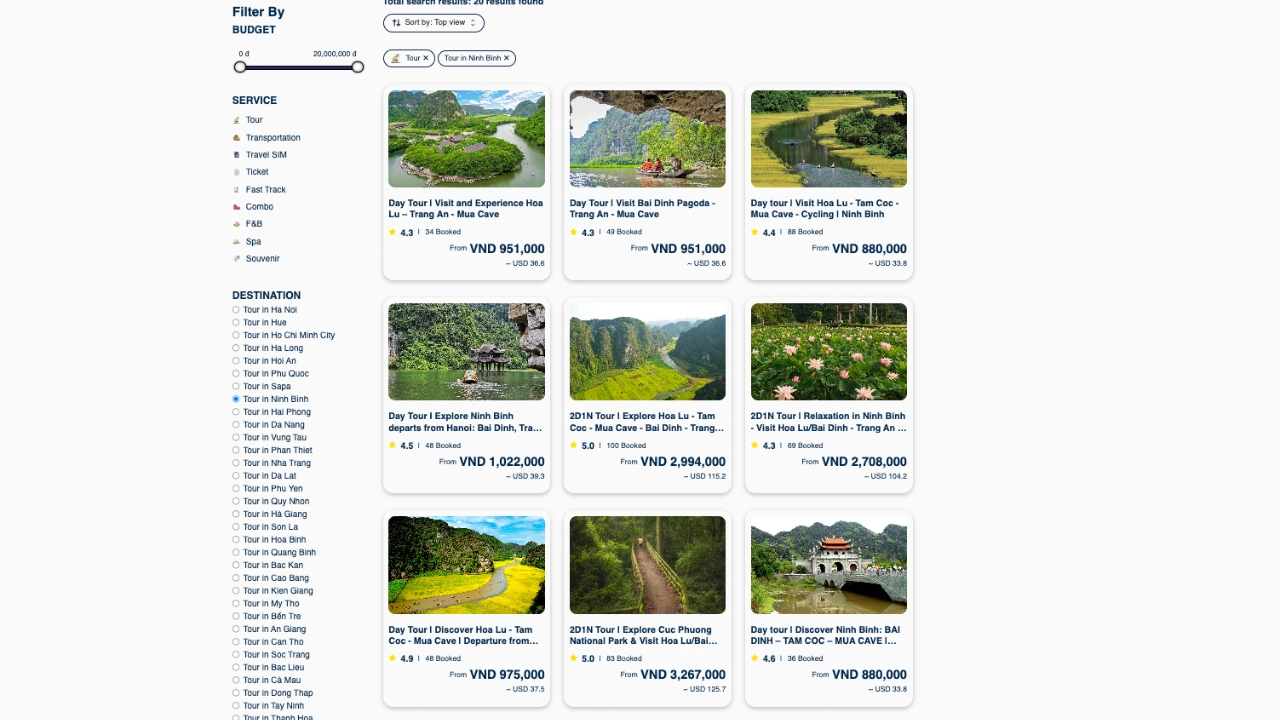Select Tour in Da Lat destination
This screenshot has height=720, width=1280.
pos(236,475)
